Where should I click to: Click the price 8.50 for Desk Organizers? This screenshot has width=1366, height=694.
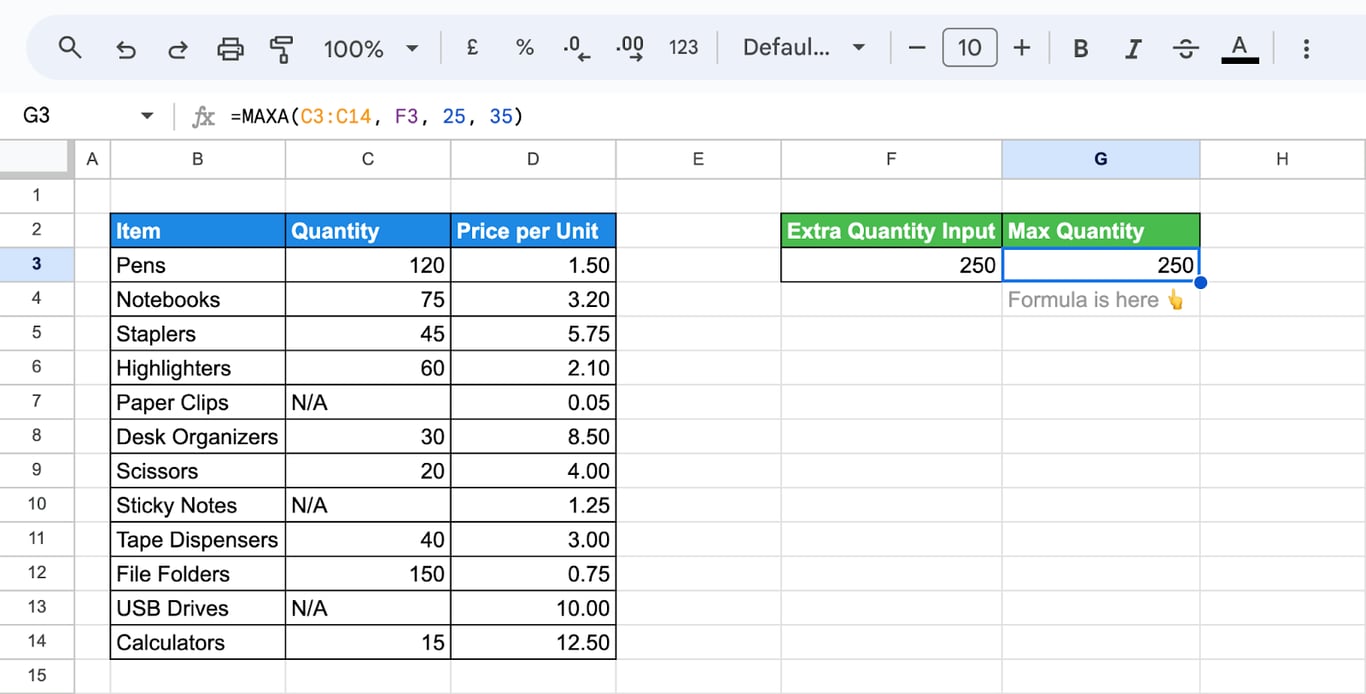point(533,437)
